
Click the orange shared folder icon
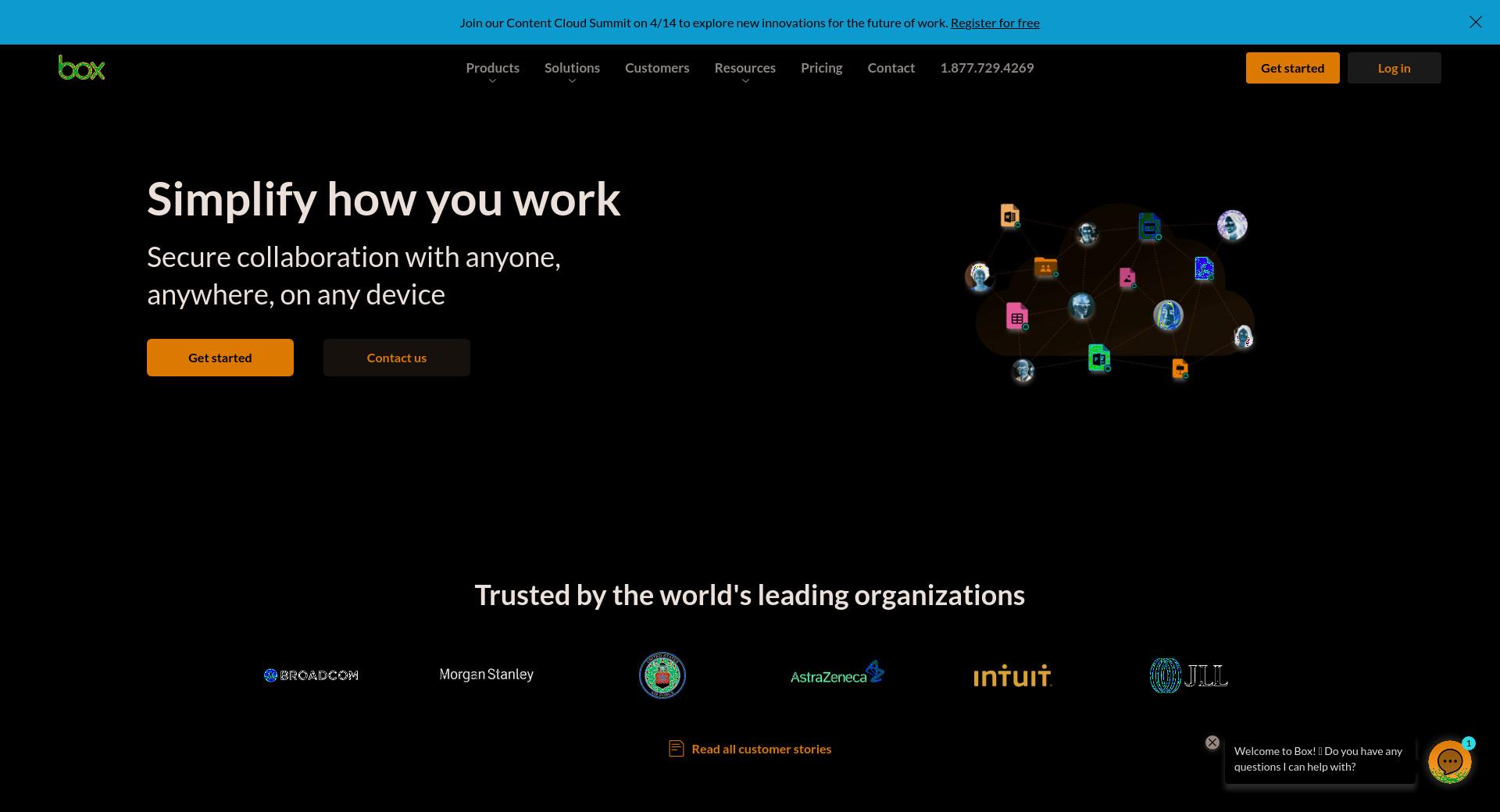[x=1045, y=267]
